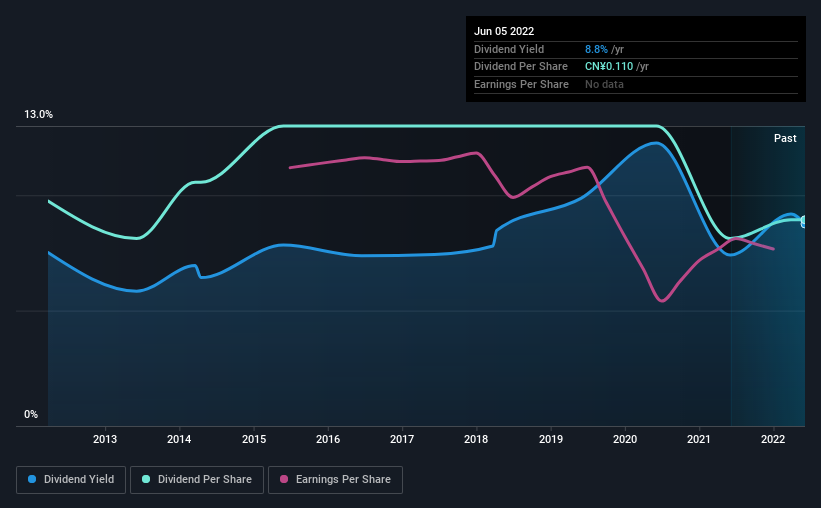Click the Jun 05 2022 tooltip date header

(504, 31)
